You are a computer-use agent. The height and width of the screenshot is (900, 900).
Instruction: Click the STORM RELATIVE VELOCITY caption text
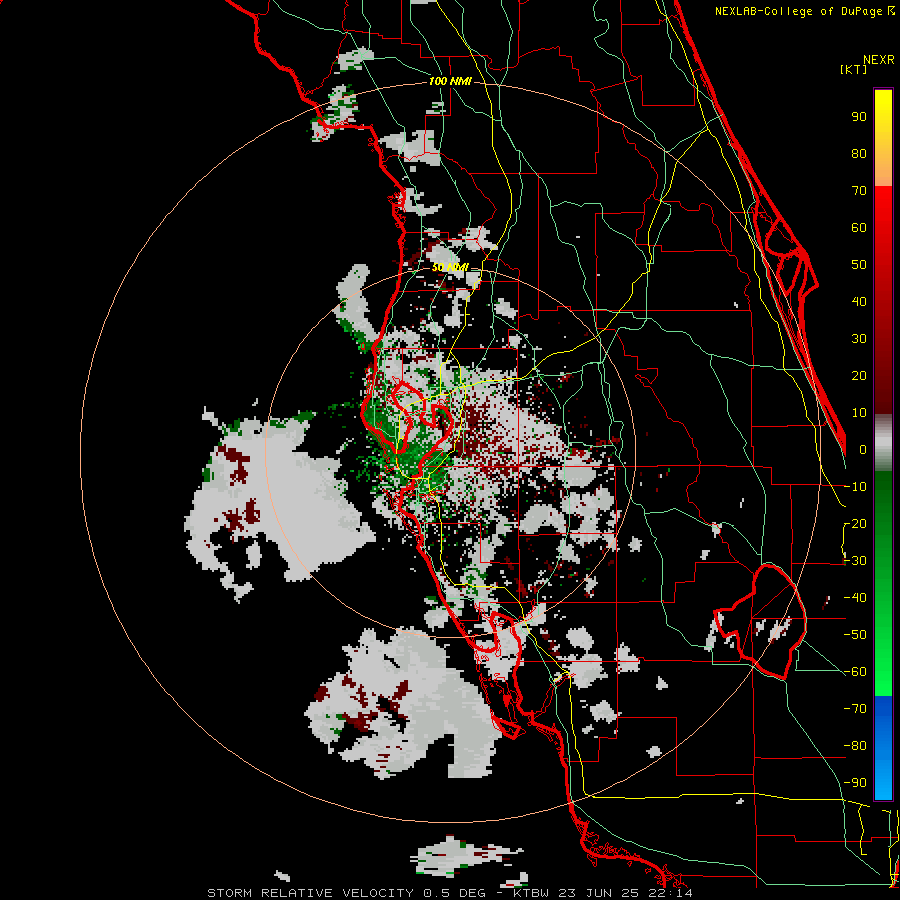coord(310,893)
